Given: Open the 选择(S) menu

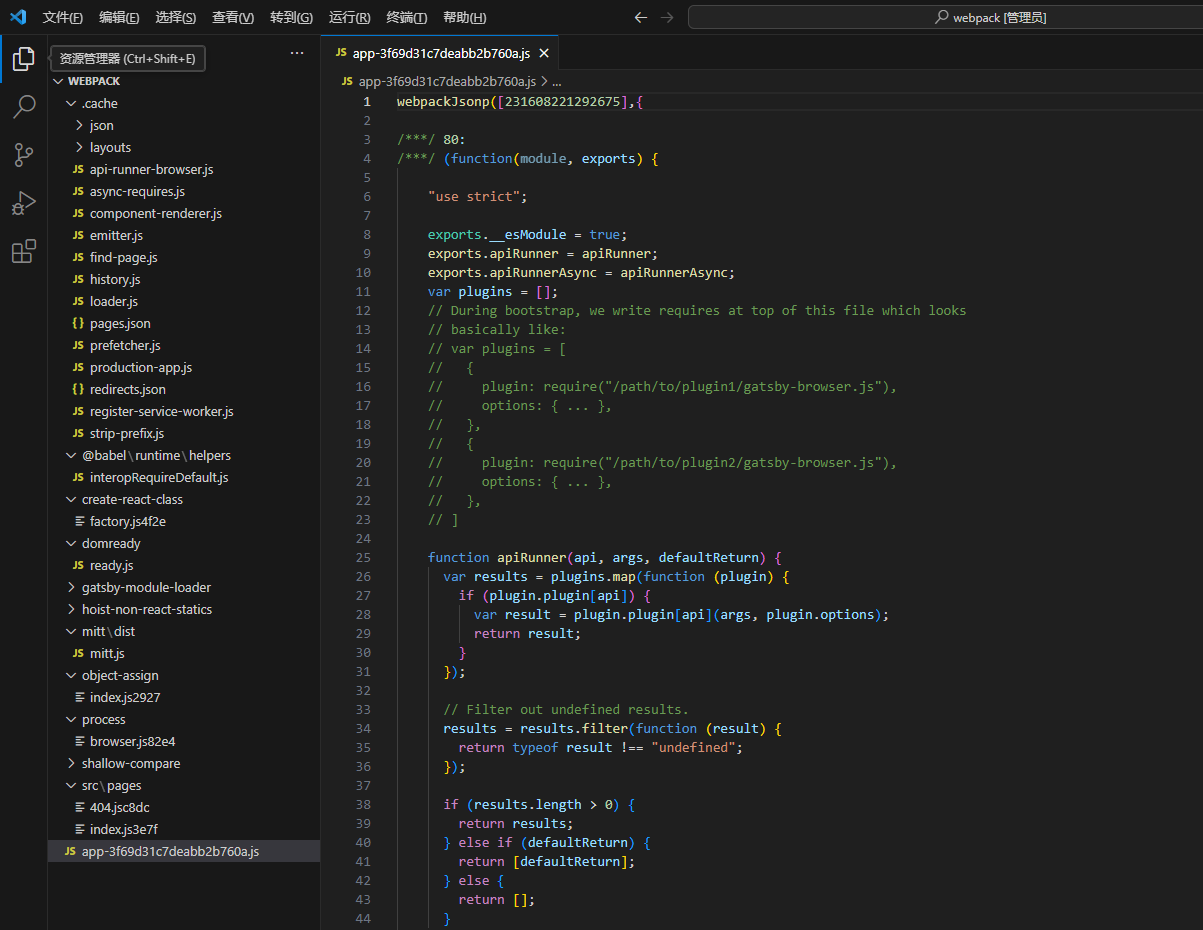Looking at the screenshot, I should (176, 18).
